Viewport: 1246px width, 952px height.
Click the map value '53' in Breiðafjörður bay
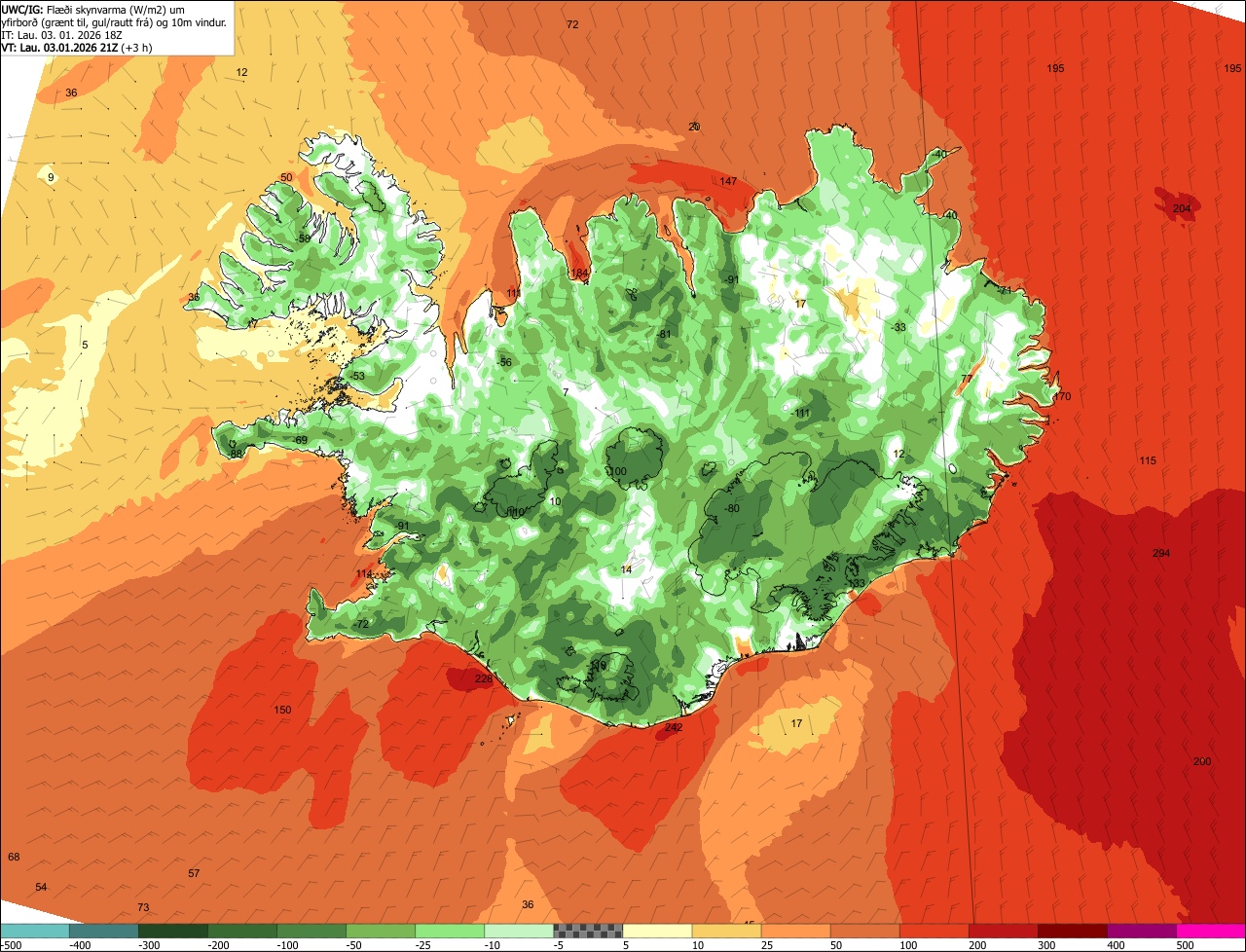(358, 377)
